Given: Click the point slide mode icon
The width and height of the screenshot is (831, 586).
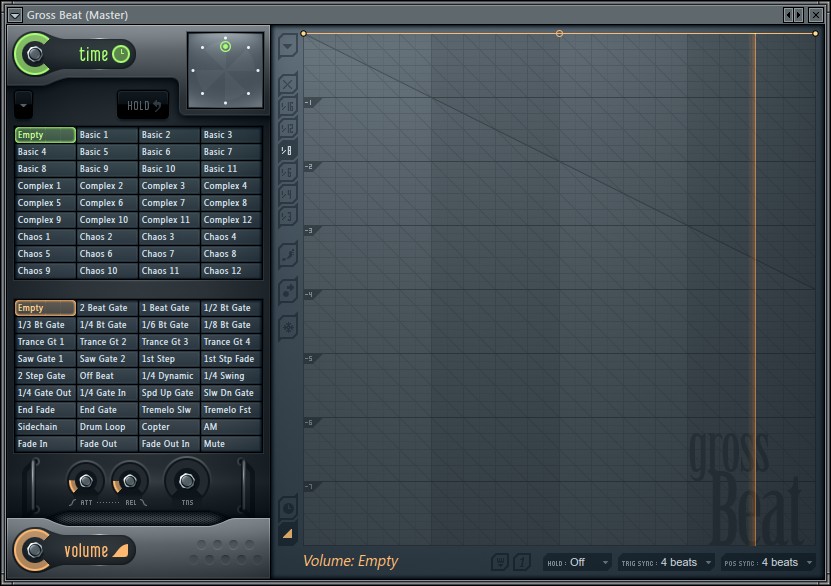Looking at the screenshot, I should (287, 290).
